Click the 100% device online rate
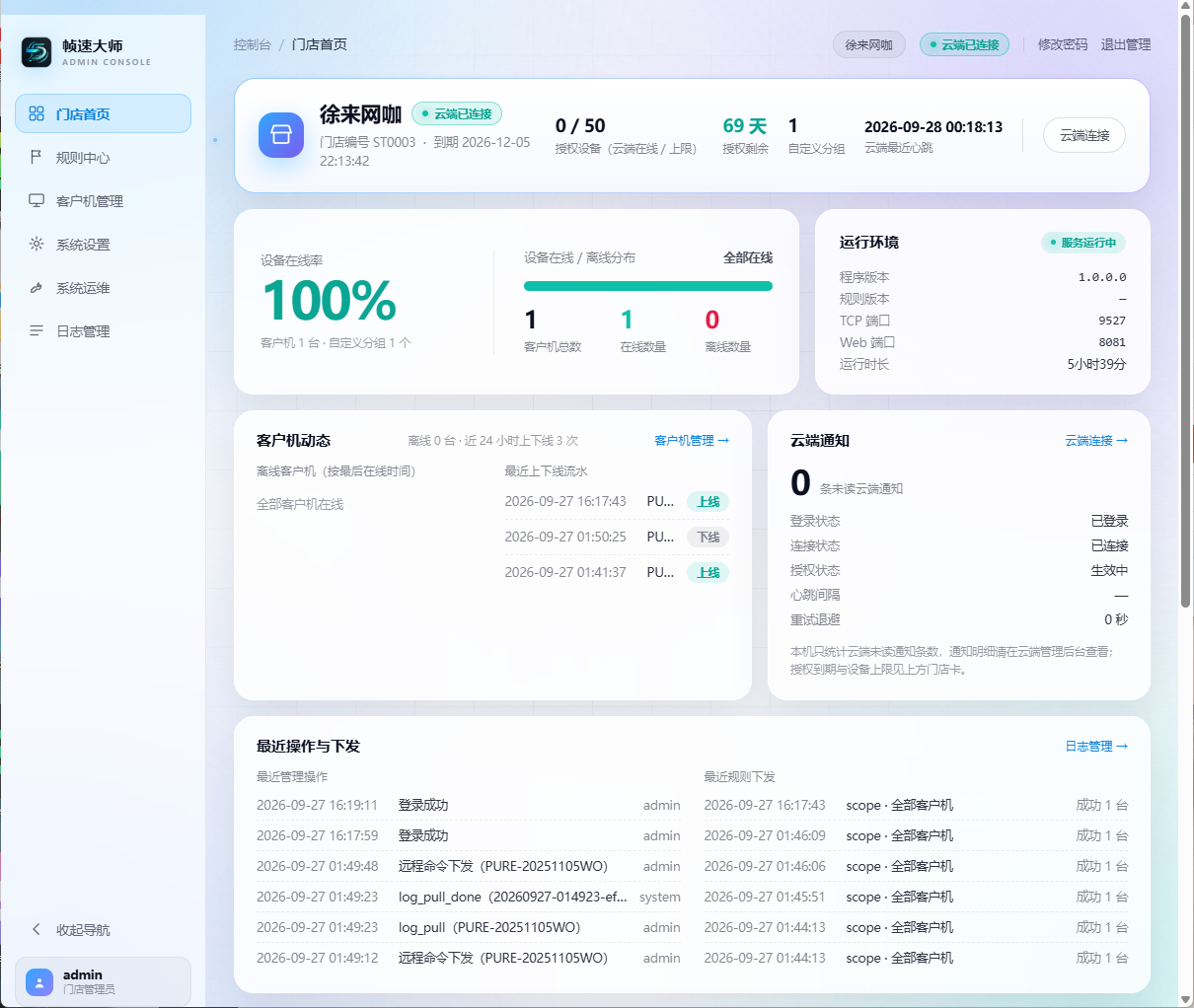 point(330,301)
